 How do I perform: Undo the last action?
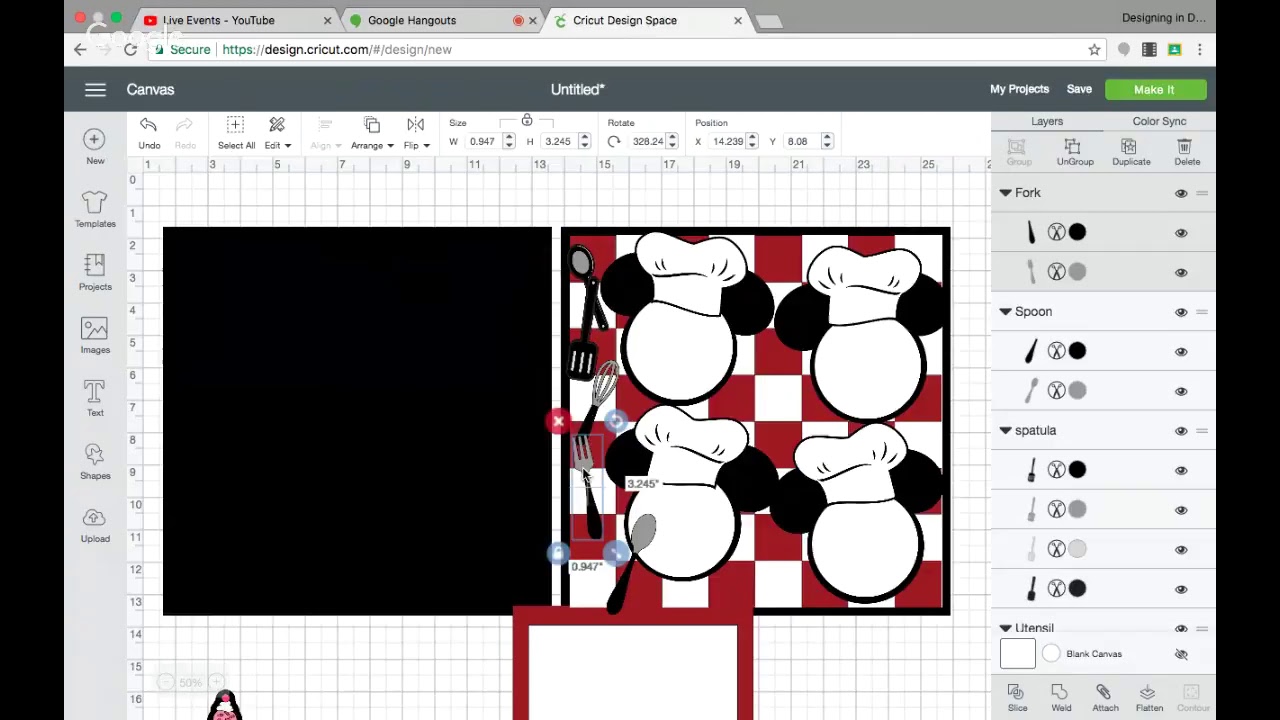148,131
